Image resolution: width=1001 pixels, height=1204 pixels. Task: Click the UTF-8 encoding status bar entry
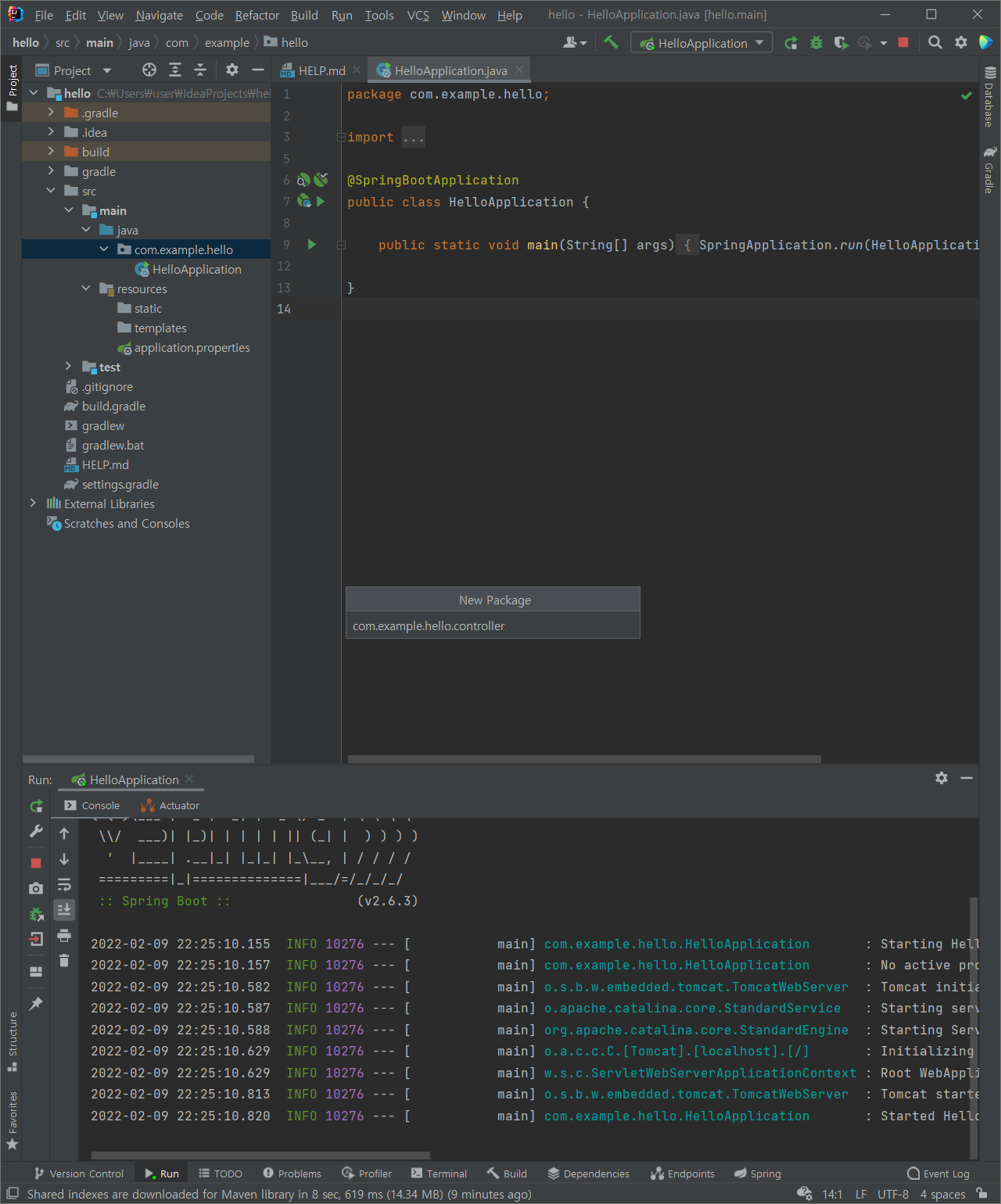893,1194
